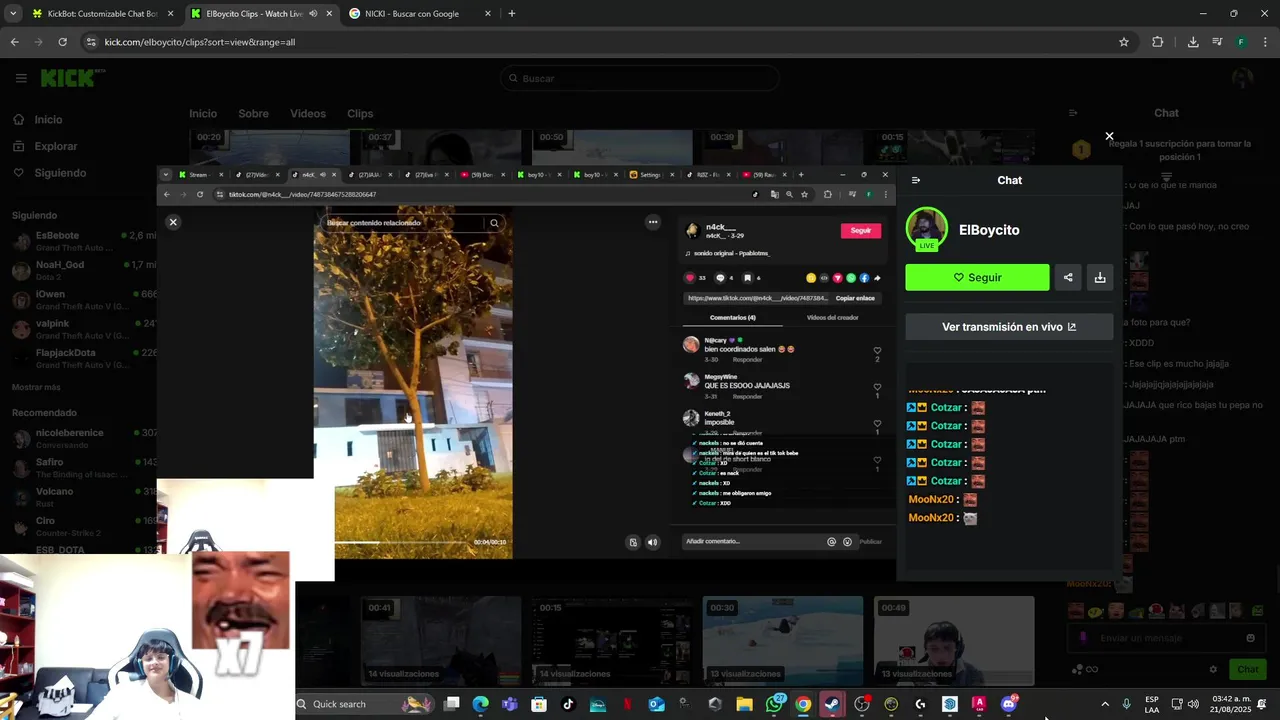Screen dimensions: 1280x720
Task: Click the ElBoycito channel name in popup
Action: click(989, 230)
